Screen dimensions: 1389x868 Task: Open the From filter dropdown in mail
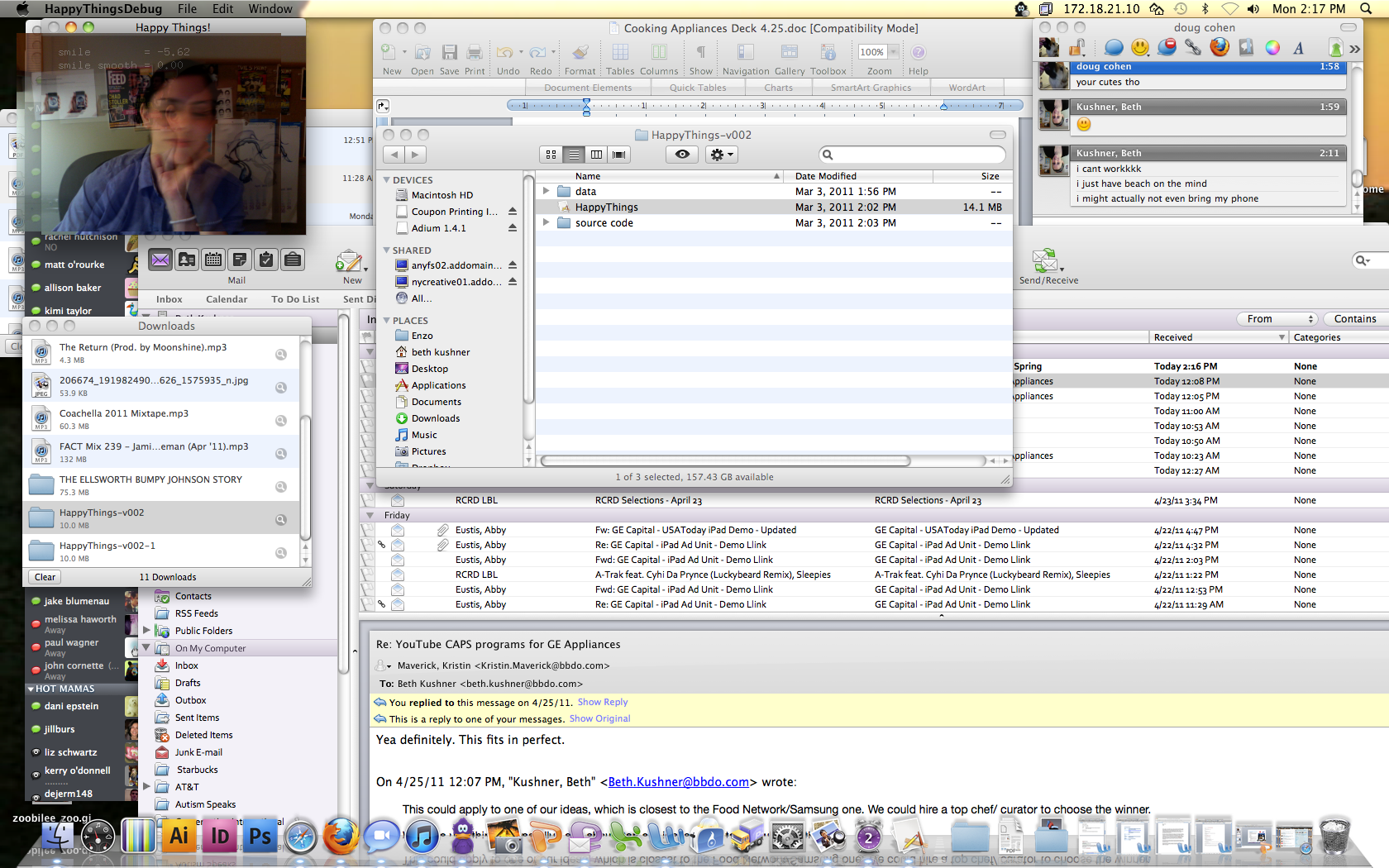coord(1277,319)
